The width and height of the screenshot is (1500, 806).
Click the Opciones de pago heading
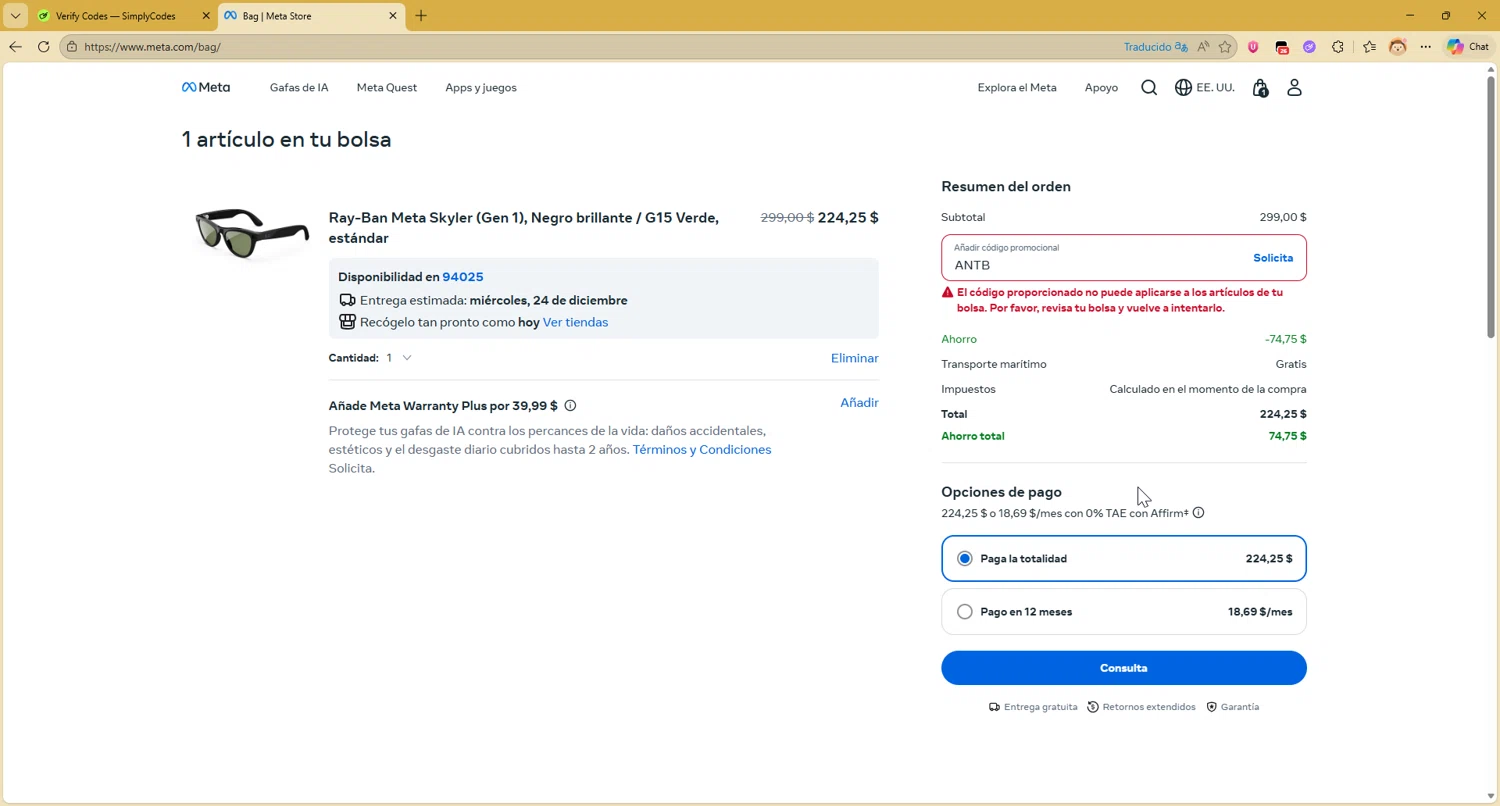(1001, 492)
